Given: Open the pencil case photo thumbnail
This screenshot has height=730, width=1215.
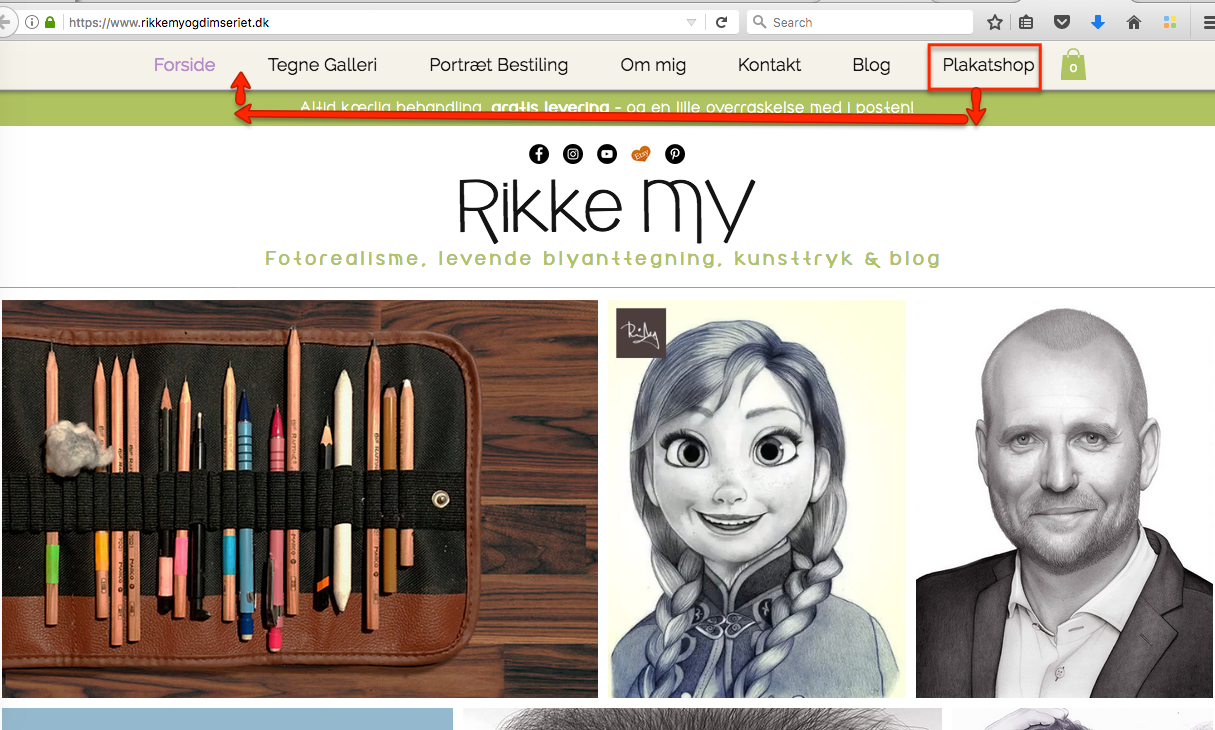Looking at the screenshot, I should point(300,498).
